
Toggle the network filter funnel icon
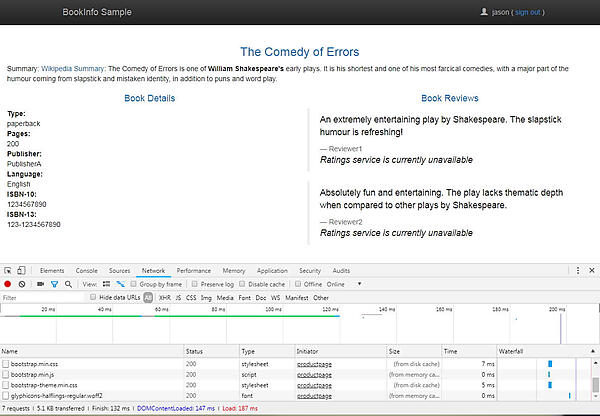(53, 284)
